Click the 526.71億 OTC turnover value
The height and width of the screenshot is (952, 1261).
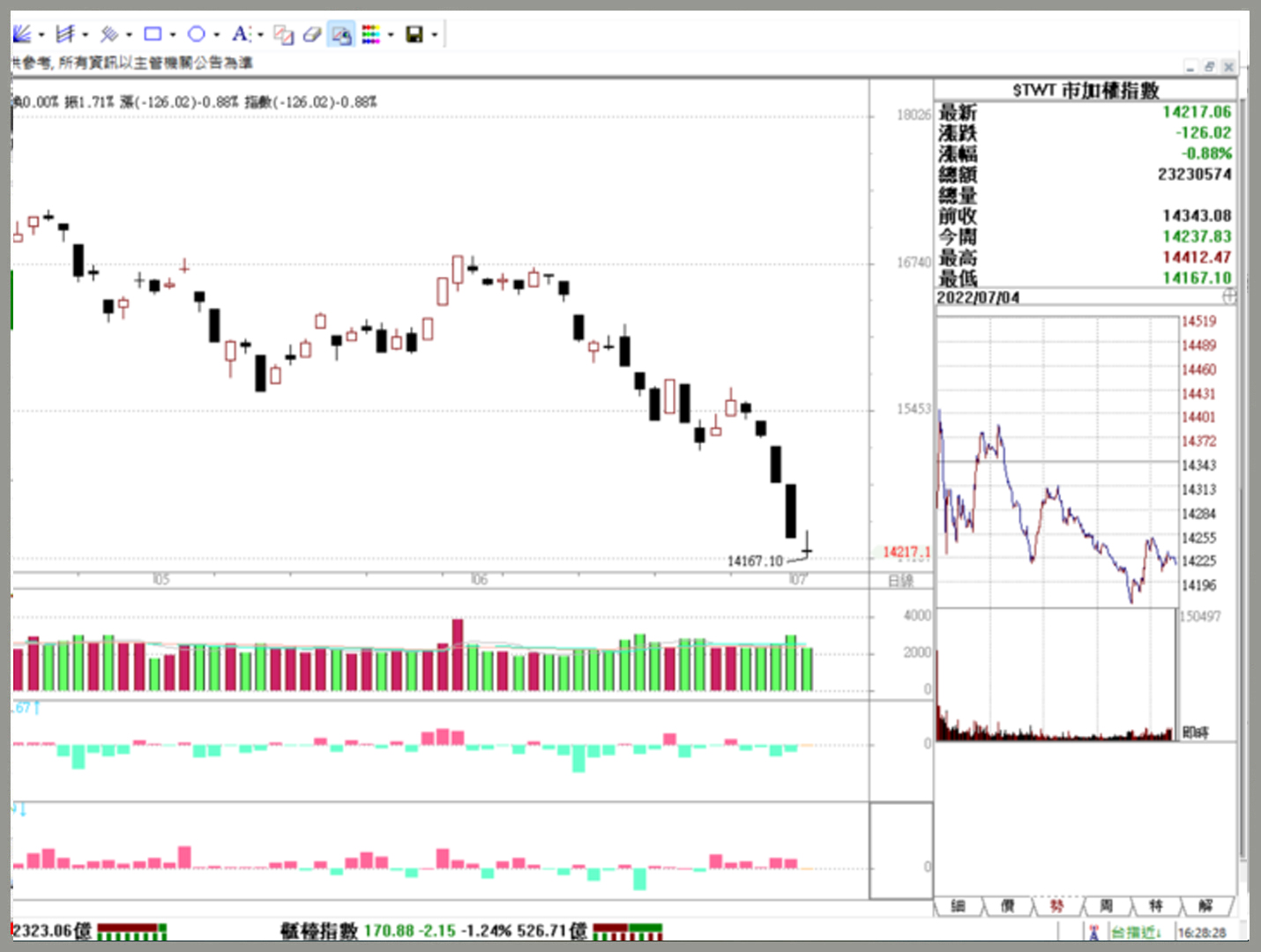[552, 931]
